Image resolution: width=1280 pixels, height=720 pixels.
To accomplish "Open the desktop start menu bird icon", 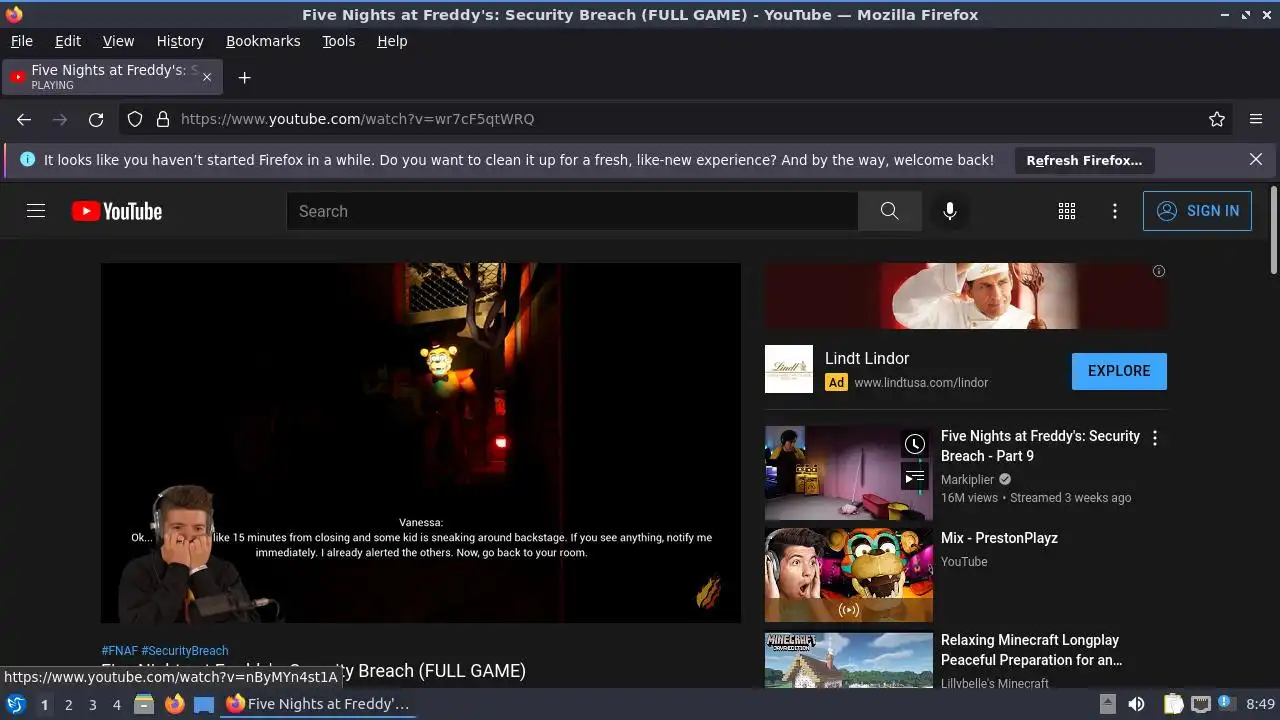I will coord(16,704).
